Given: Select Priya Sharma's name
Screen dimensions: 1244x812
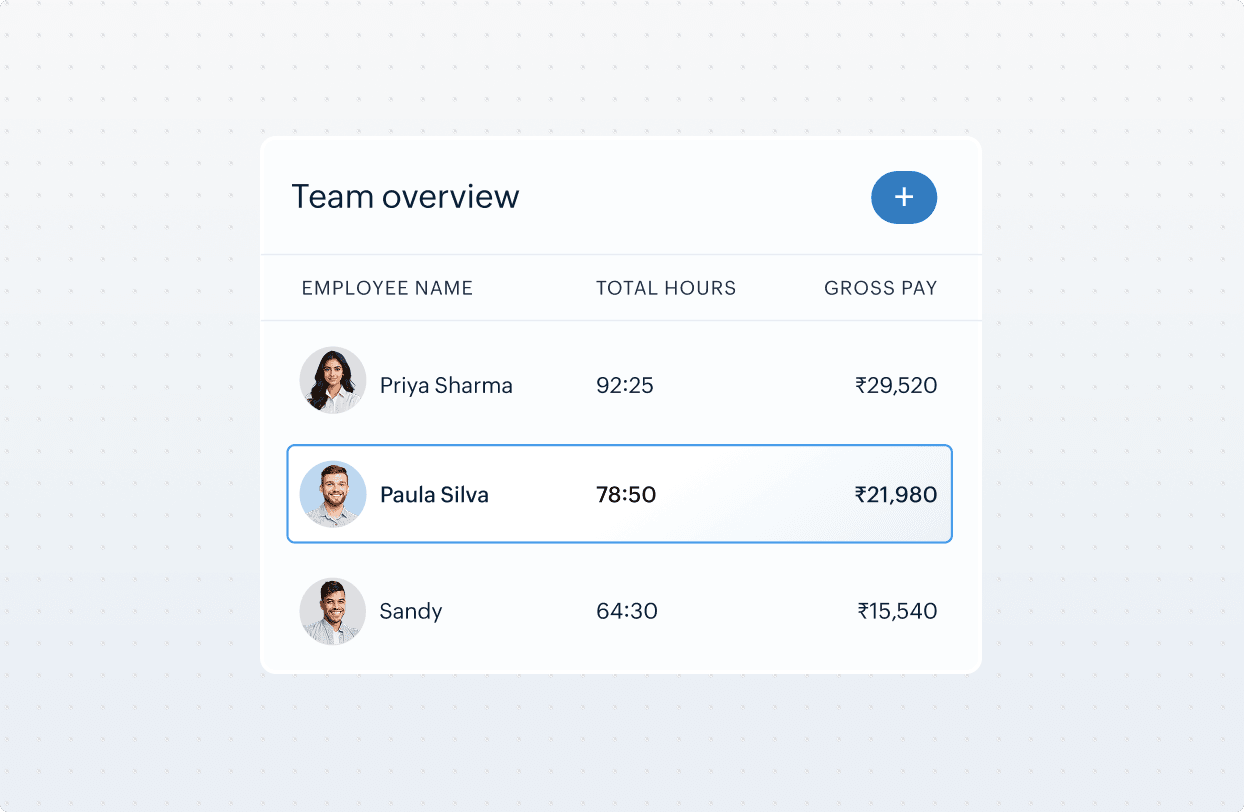Looking at the screenshot, I should (446, 385).
